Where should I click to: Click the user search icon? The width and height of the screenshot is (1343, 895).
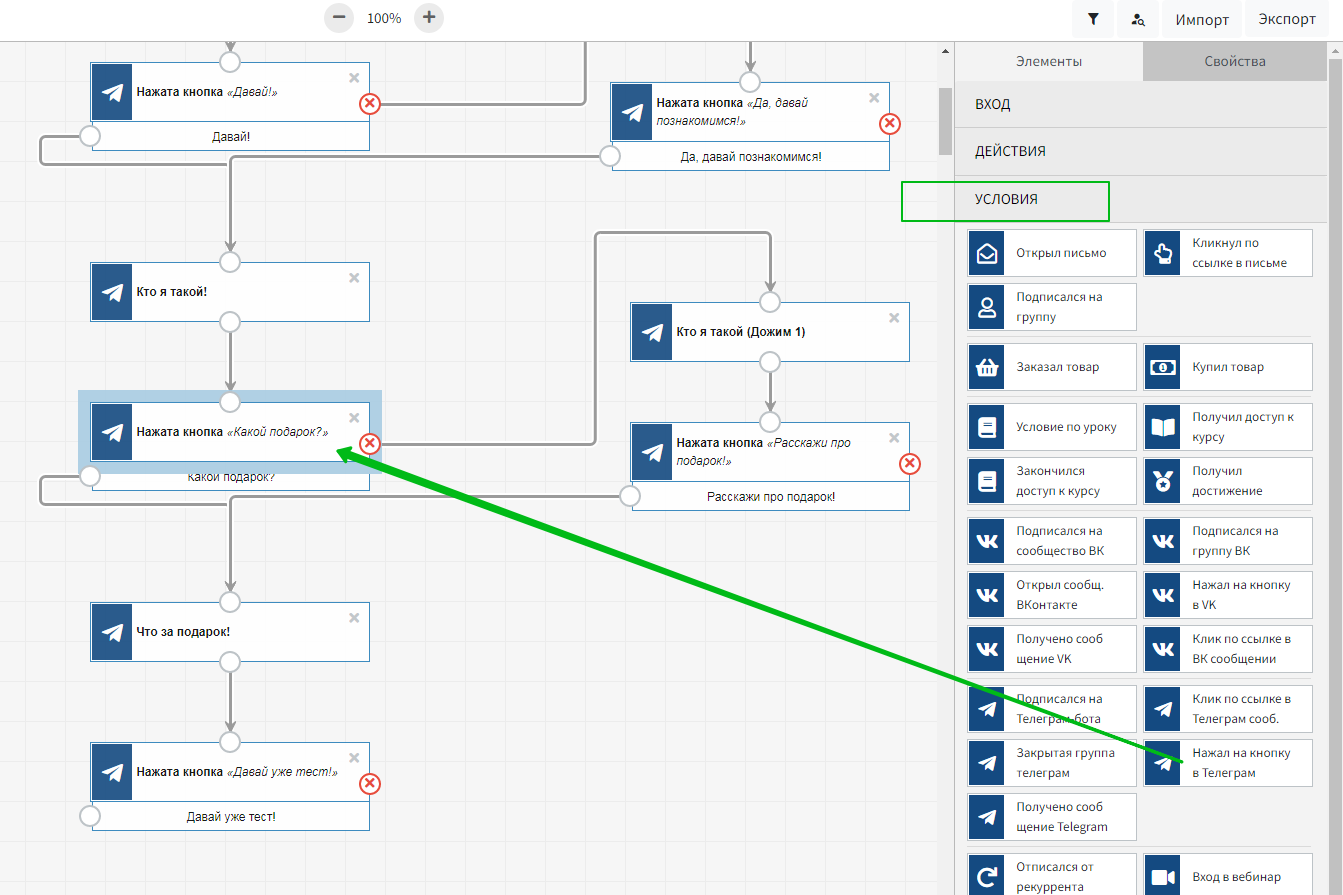pyautogui.click(x=1138, y=19)
